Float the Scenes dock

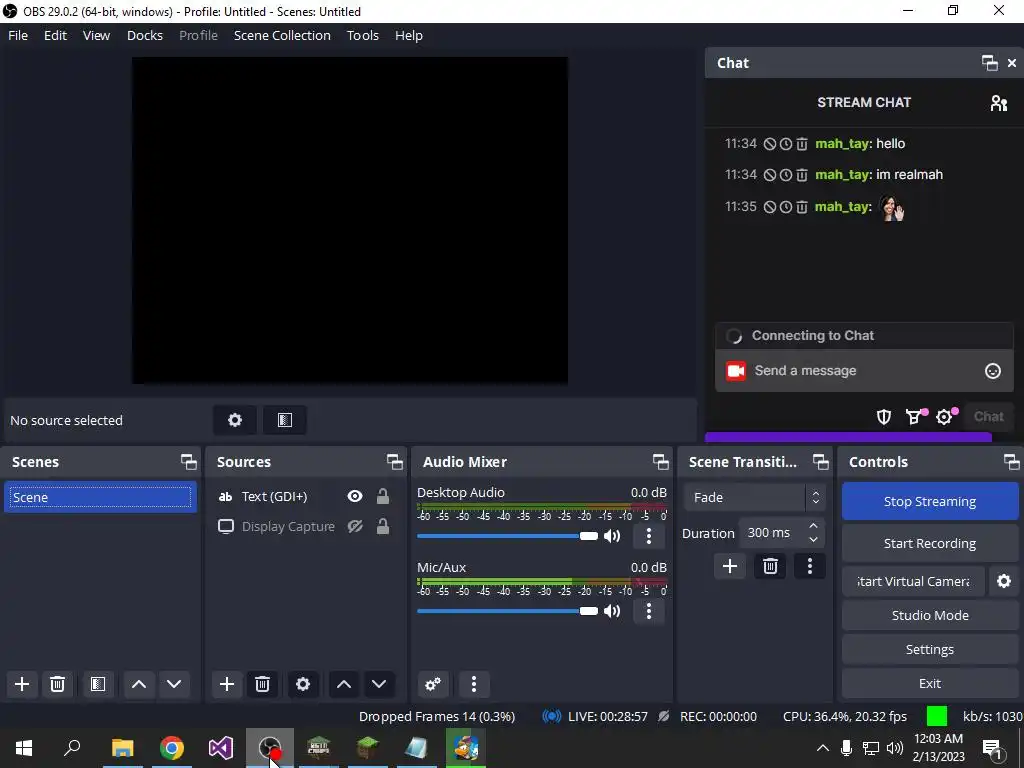pos(189,462)
